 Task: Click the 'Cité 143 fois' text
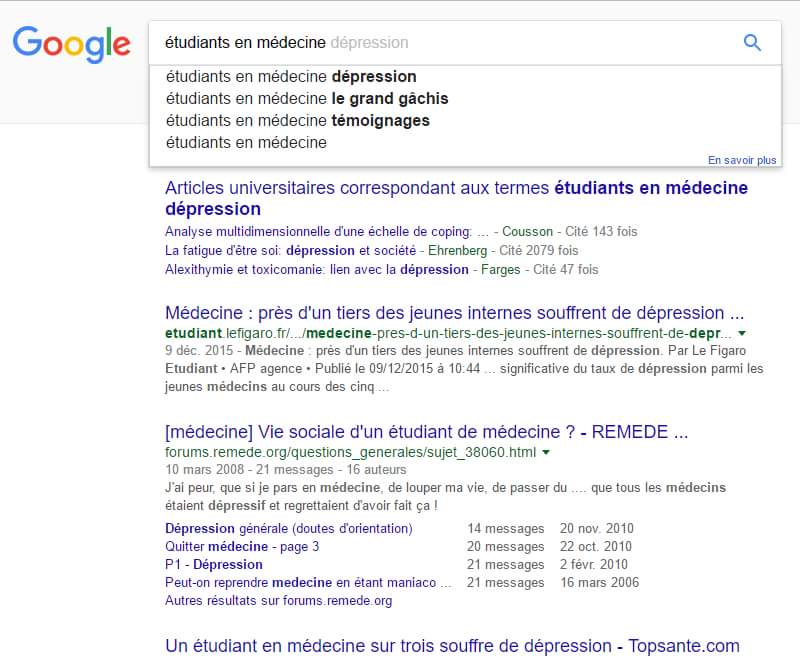pos(601,232)
